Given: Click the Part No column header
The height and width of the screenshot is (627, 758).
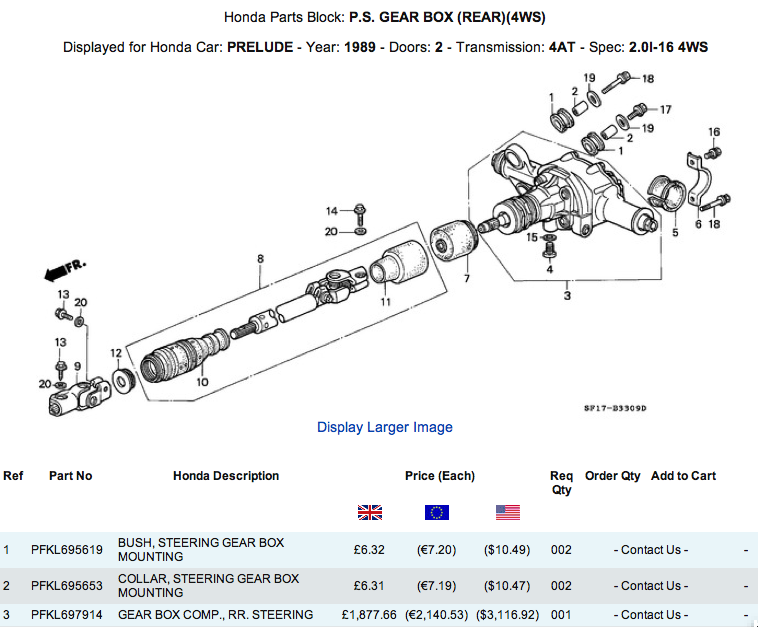Looking at the screenshot, I should pos(71,476).
